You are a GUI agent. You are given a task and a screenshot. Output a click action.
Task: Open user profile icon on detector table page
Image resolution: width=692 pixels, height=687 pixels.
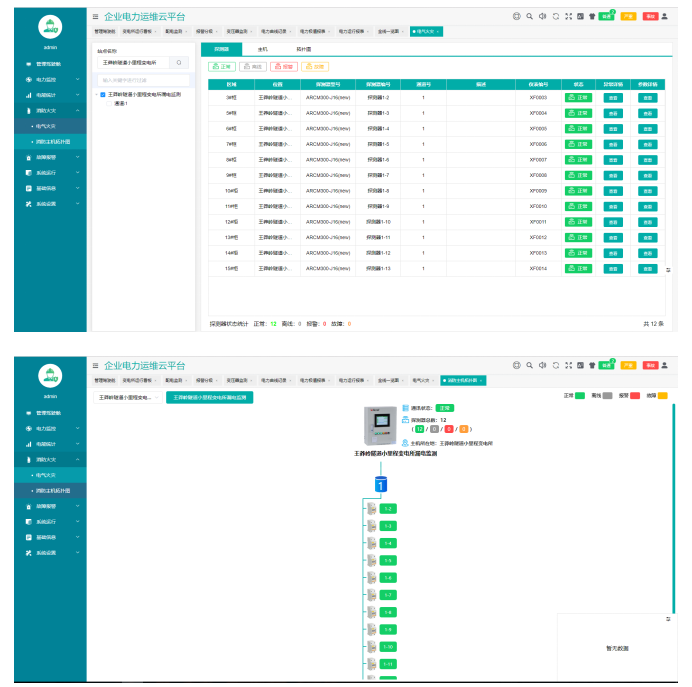point(664,16)
